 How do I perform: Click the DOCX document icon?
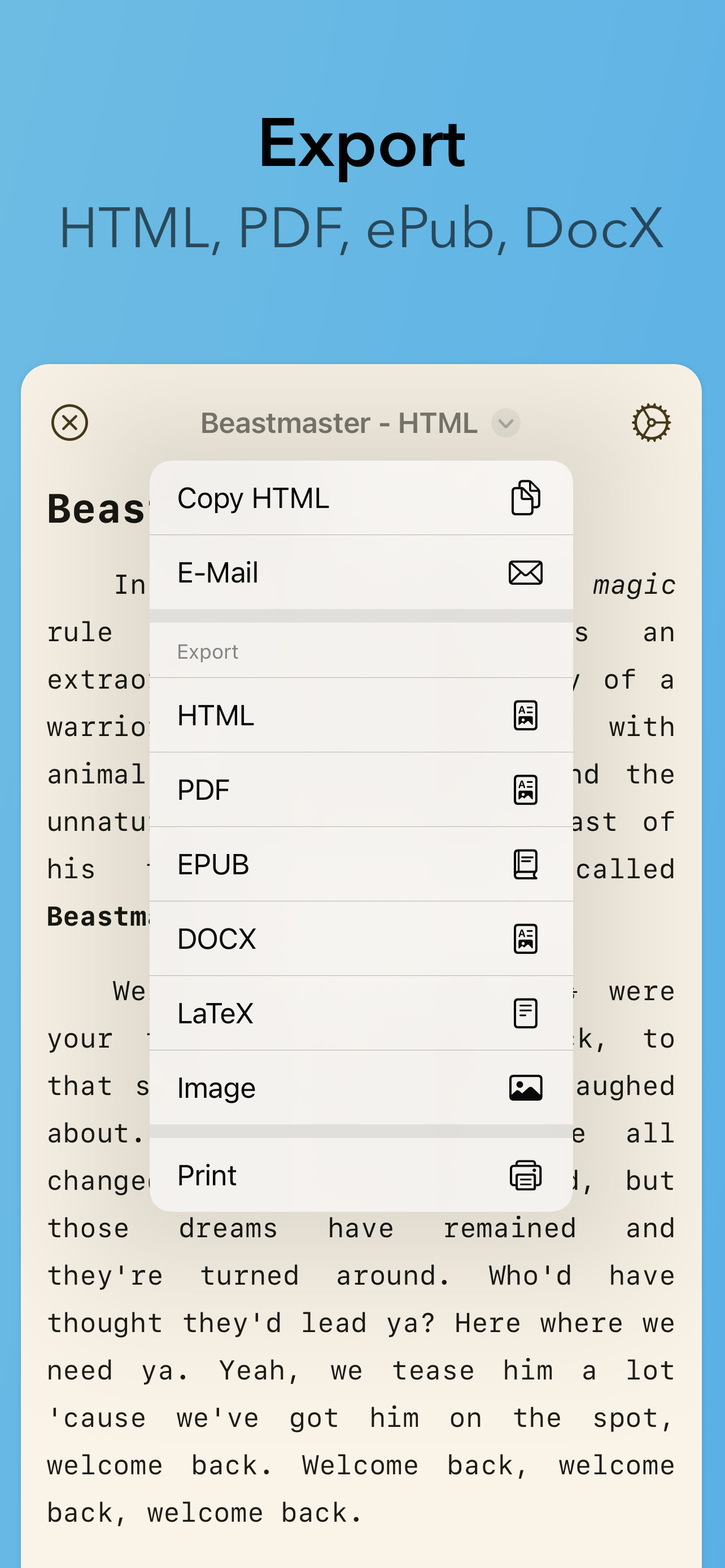525,939
